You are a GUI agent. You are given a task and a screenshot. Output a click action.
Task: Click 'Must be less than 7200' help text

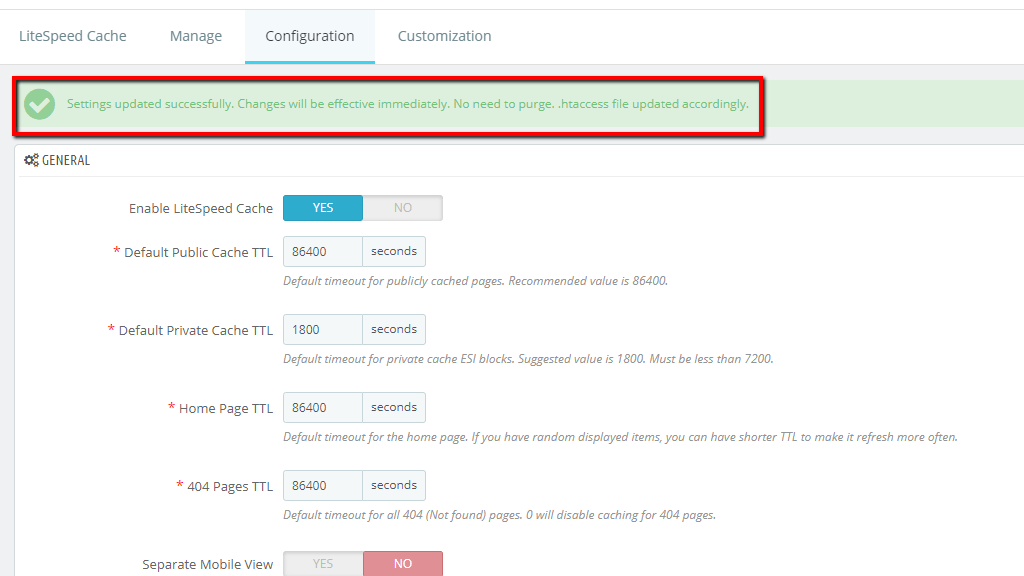(711, 359)
